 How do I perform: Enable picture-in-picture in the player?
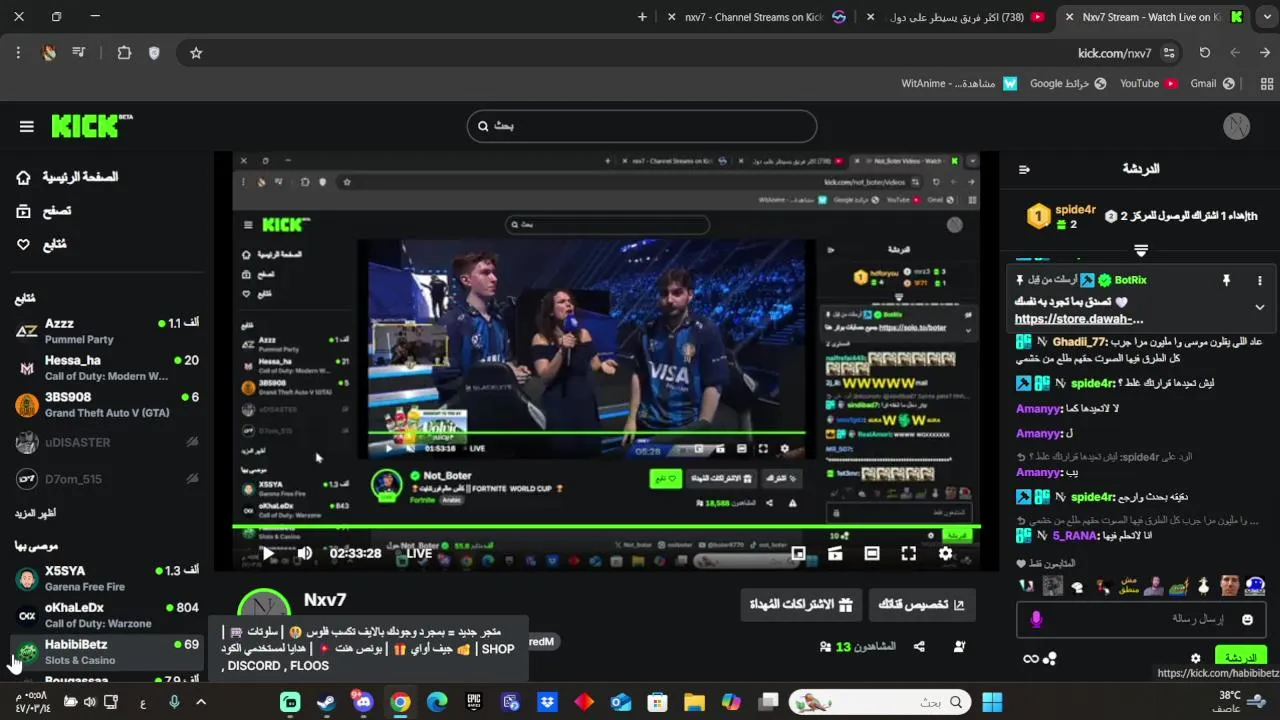pyautogui.click(x=798, y=553)
